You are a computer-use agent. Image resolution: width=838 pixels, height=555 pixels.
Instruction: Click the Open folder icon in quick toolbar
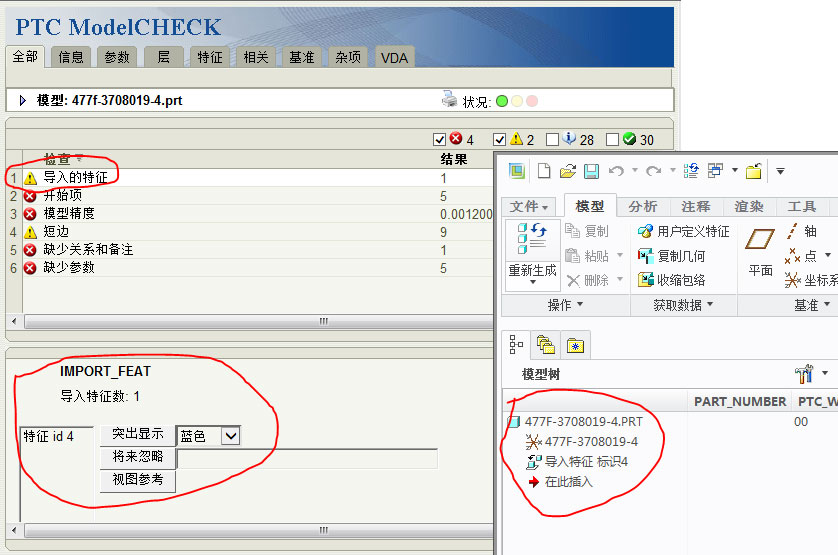click(x=567, y=171)
